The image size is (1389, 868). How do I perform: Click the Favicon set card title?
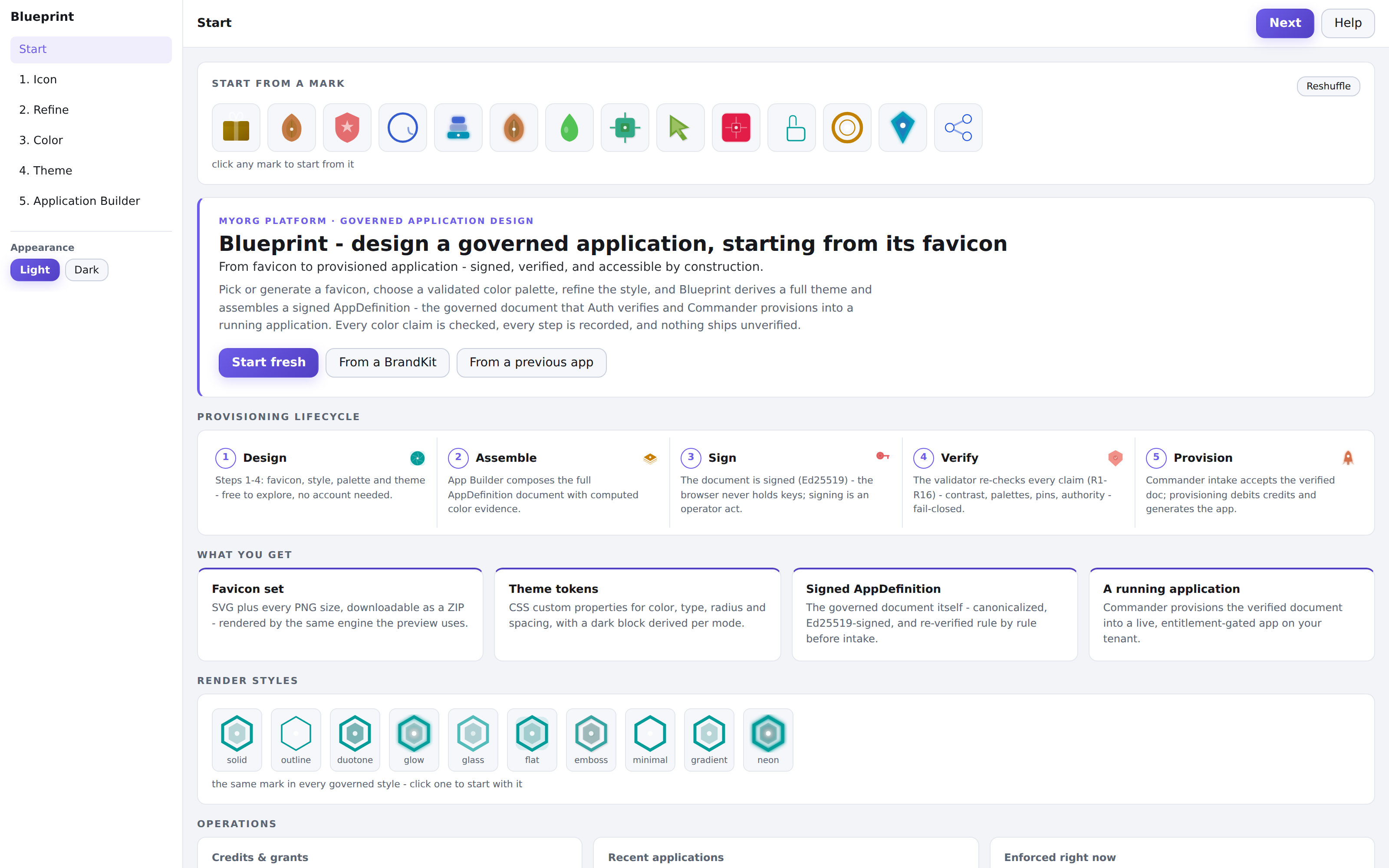pyautogui.click(x=248, y=589)
